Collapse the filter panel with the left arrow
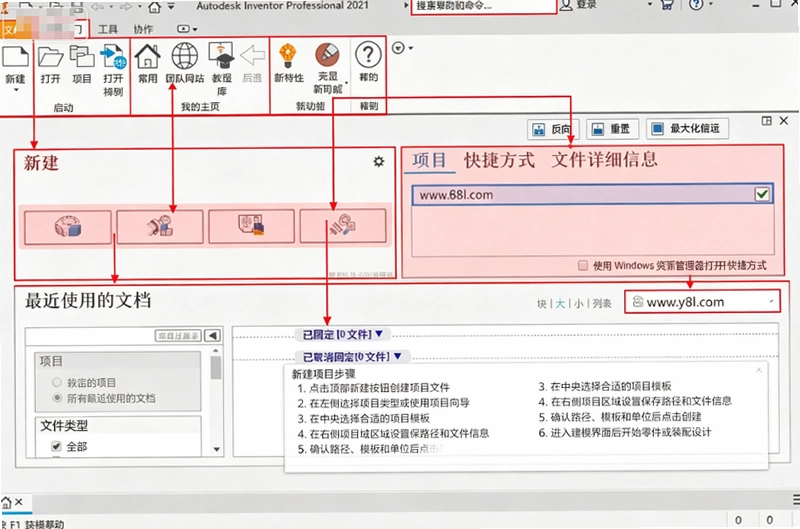 pyautogui.click(x=213, y=335)
